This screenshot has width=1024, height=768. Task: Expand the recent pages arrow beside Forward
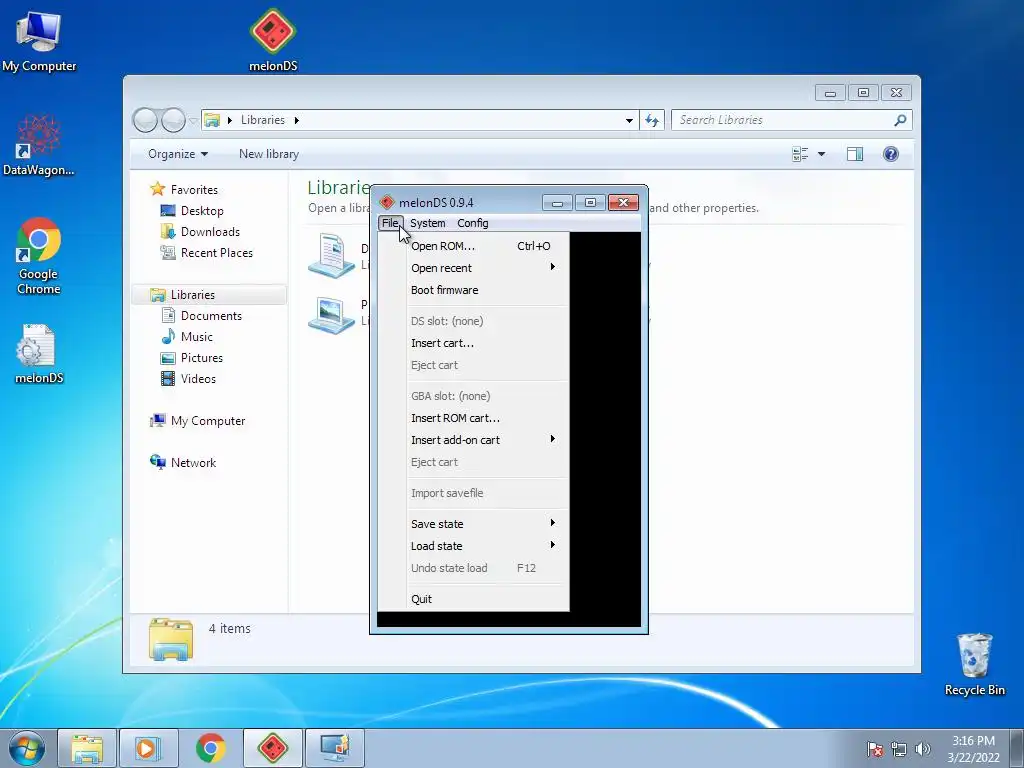(x=193, y=121)
